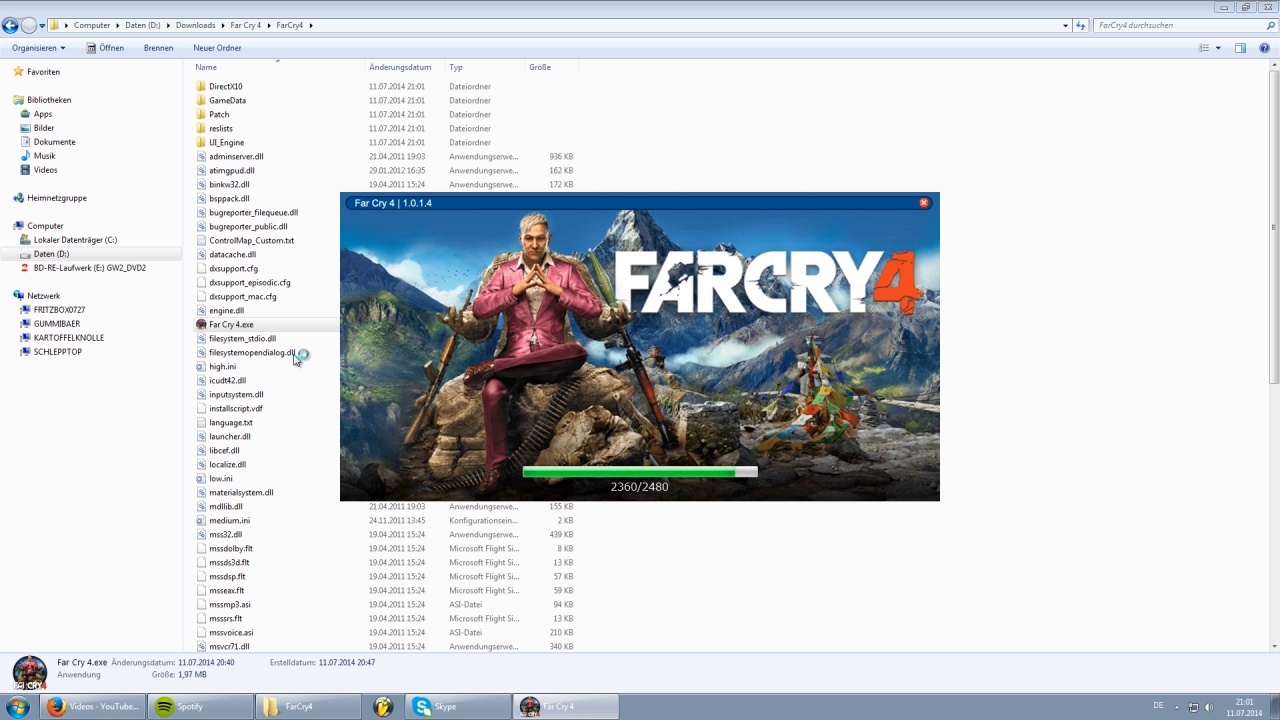This screenshot has height=720, width=1280.
Task: Click the Explorer back navigation arrow
Action: [x=11, y=25]
